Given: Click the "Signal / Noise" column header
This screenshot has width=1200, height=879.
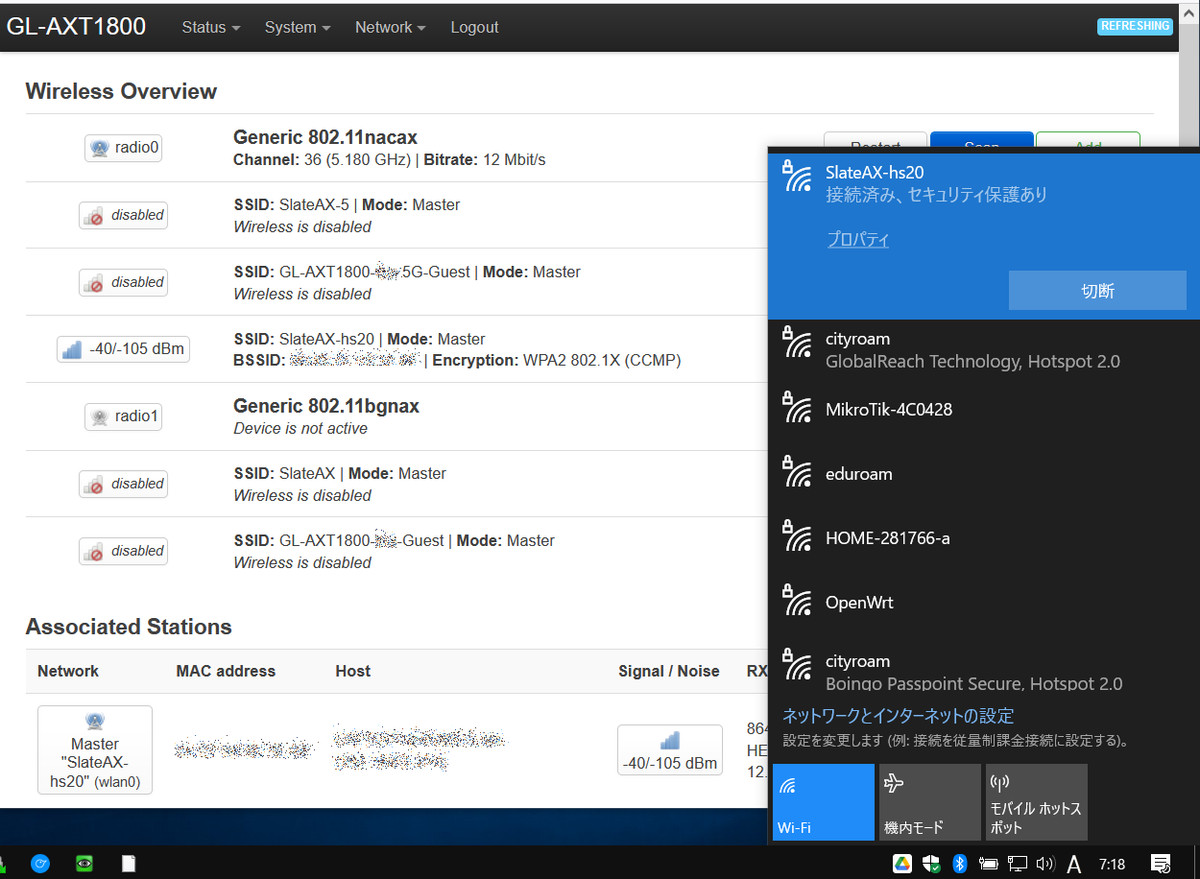Looking at the screenshot, I should pyautogui.click(x=669, y=671).
